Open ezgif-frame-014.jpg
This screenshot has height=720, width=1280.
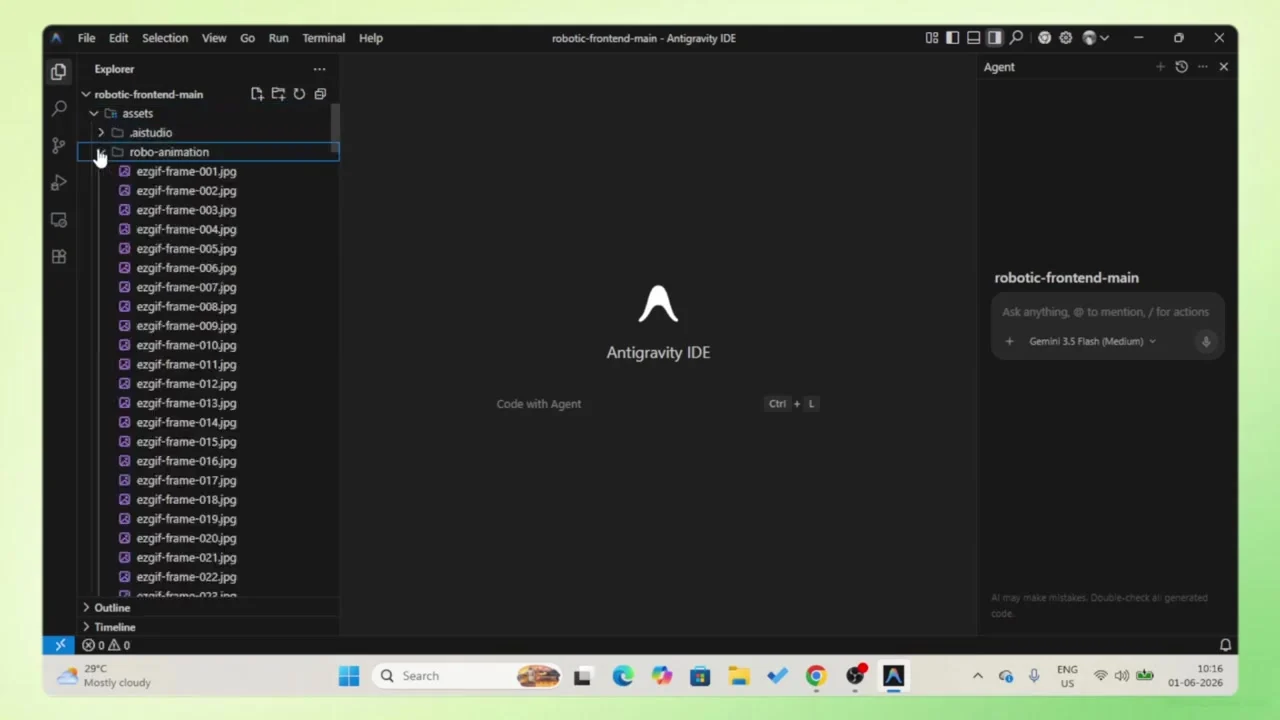(x=186, y=422)
